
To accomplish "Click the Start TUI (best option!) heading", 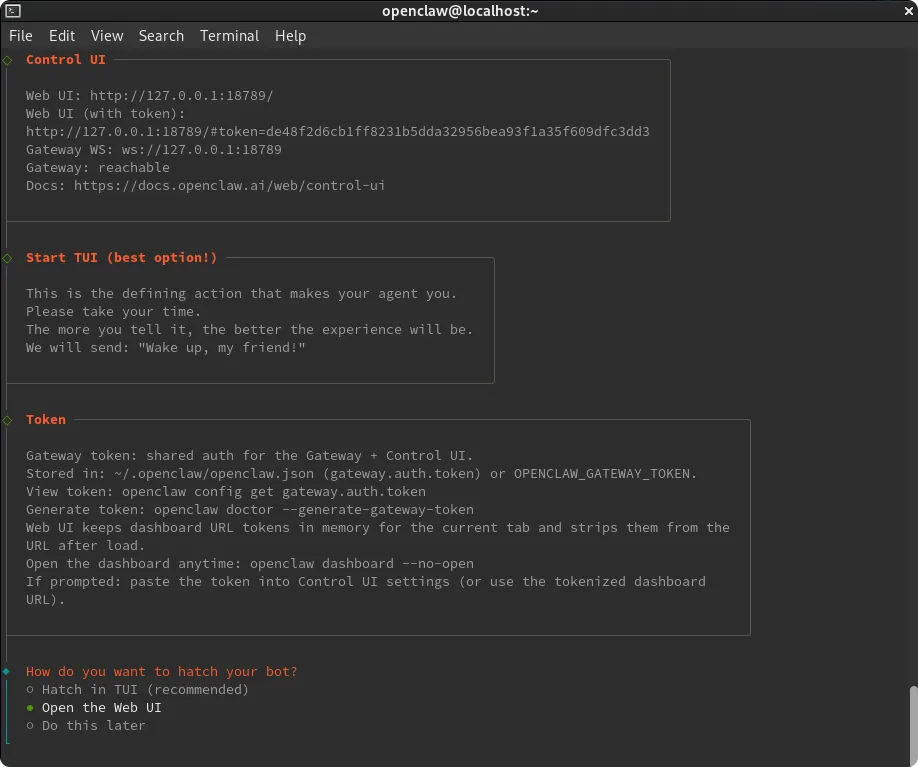I will click(x=121, y=258).
